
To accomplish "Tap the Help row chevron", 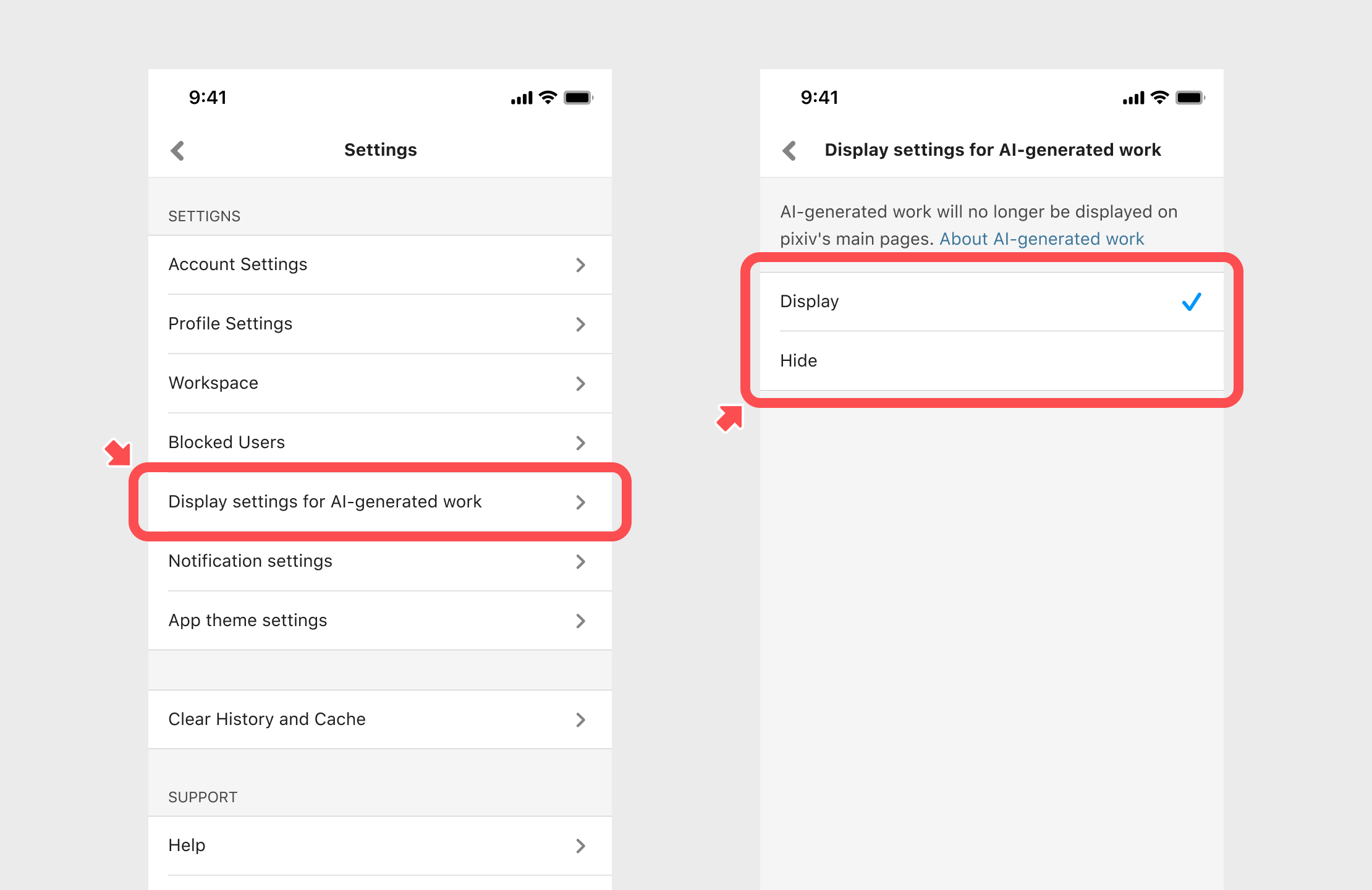I will click(580, 846).
